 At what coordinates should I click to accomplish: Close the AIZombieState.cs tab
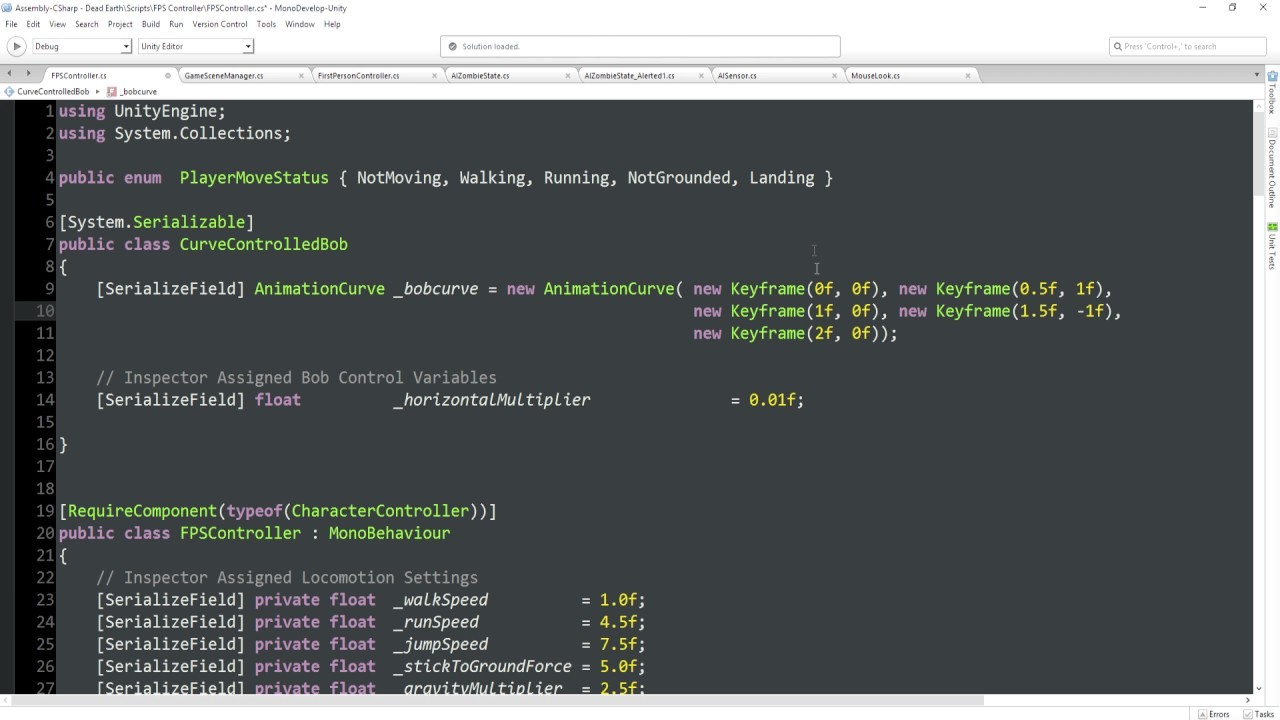coord(568,75)
